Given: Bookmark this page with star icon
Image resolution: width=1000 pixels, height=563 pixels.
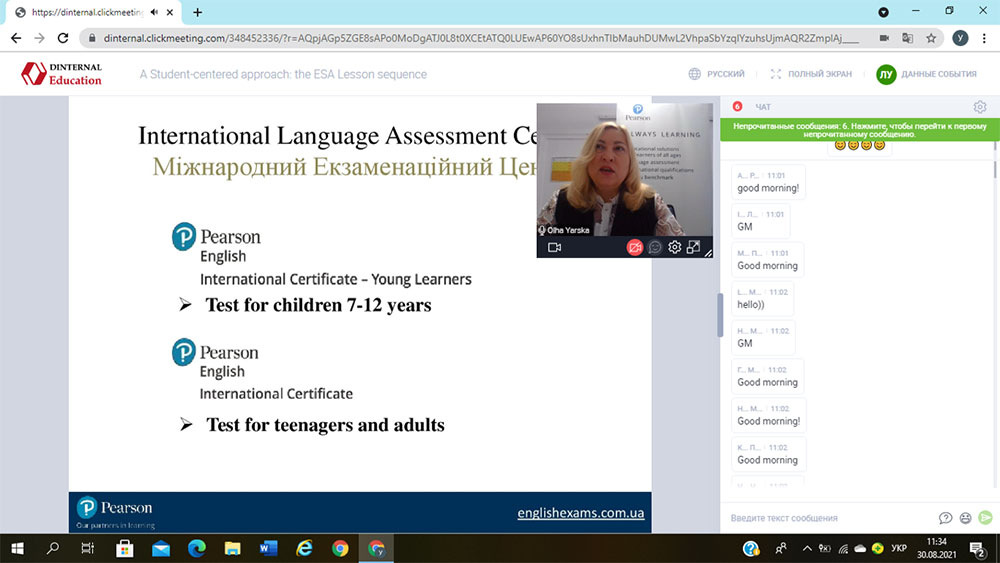Looking at the screenshot, I should [931, 38].
